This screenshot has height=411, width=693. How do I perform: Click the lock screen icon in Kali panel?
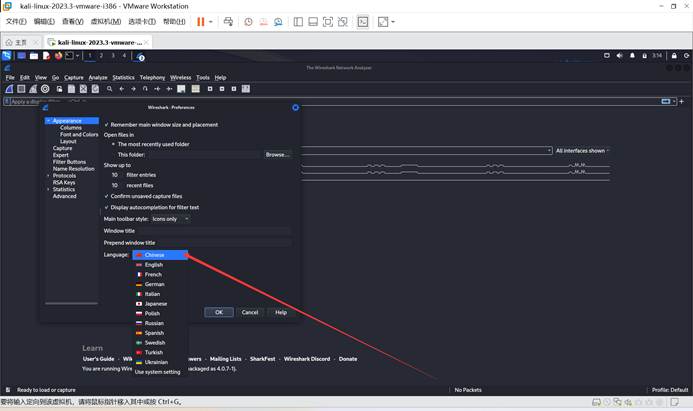(x=674, y=56)
